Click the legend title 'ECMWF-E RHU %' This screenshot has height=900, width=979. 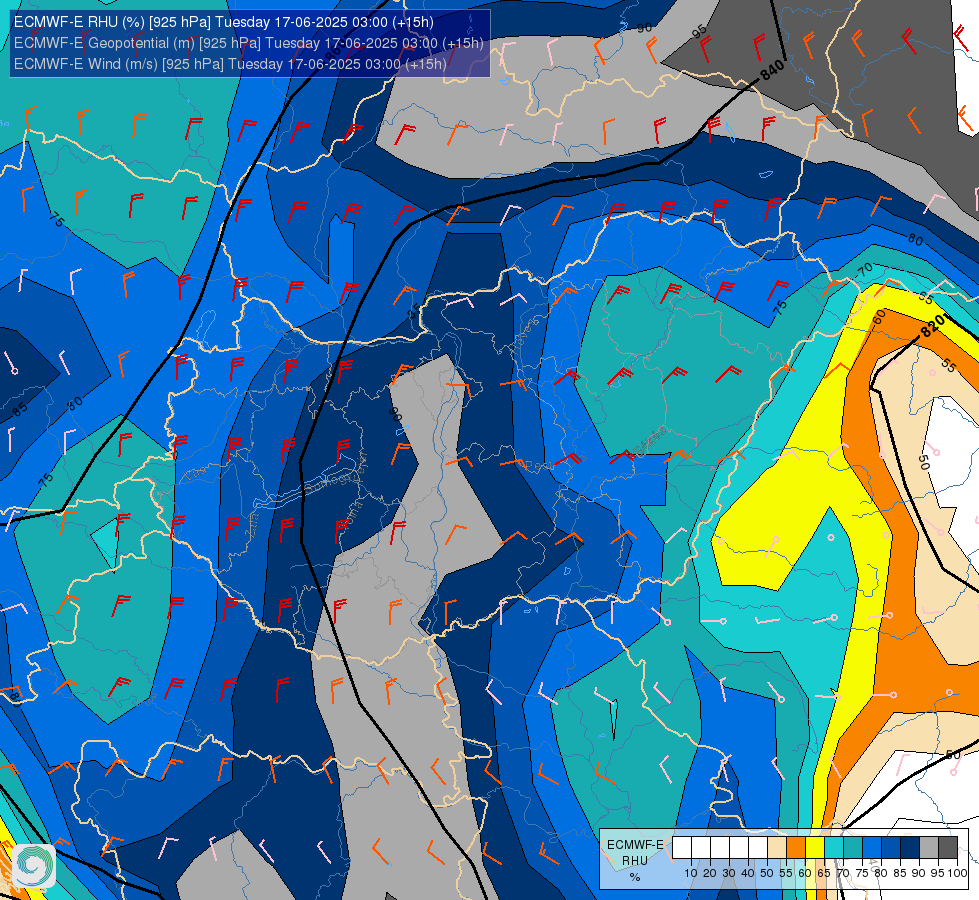pyautogui.click(x=635, y=861)
